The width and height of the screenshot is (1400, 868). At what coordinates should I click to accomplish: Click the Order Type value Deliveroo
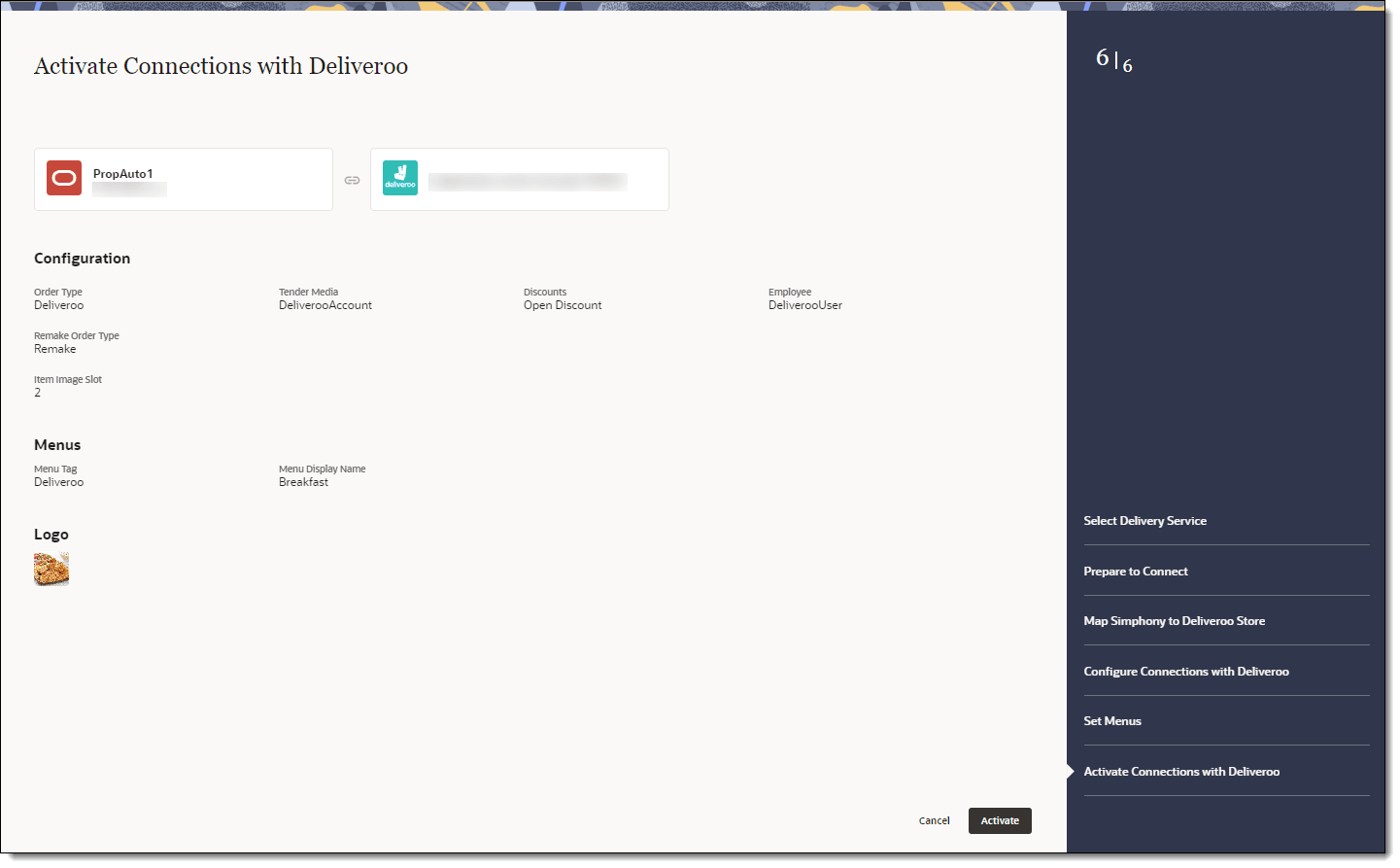click(x=59, y=305)
